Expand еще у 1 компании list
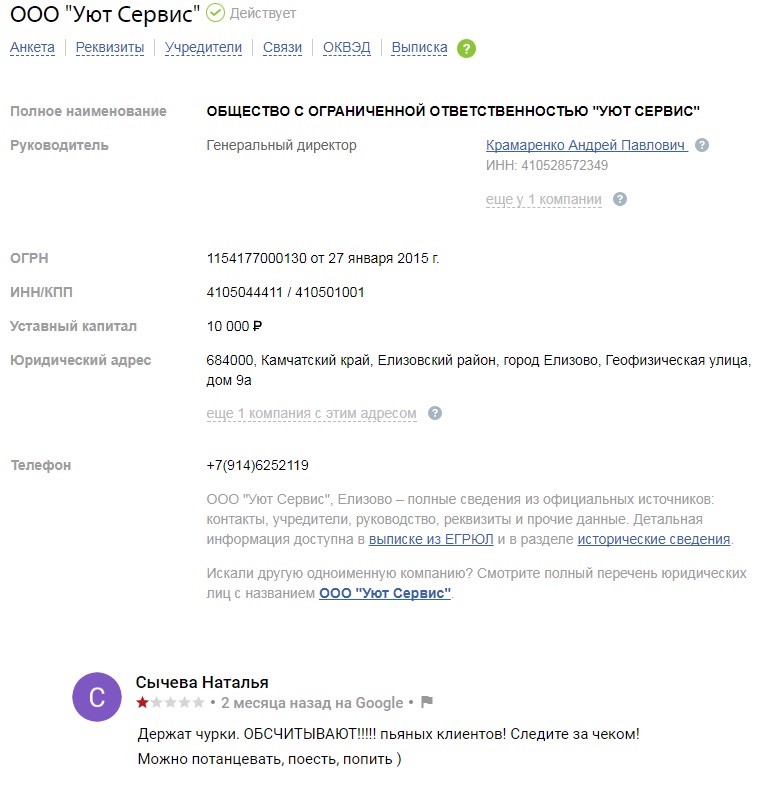782x786 pixels. [543, 200]
